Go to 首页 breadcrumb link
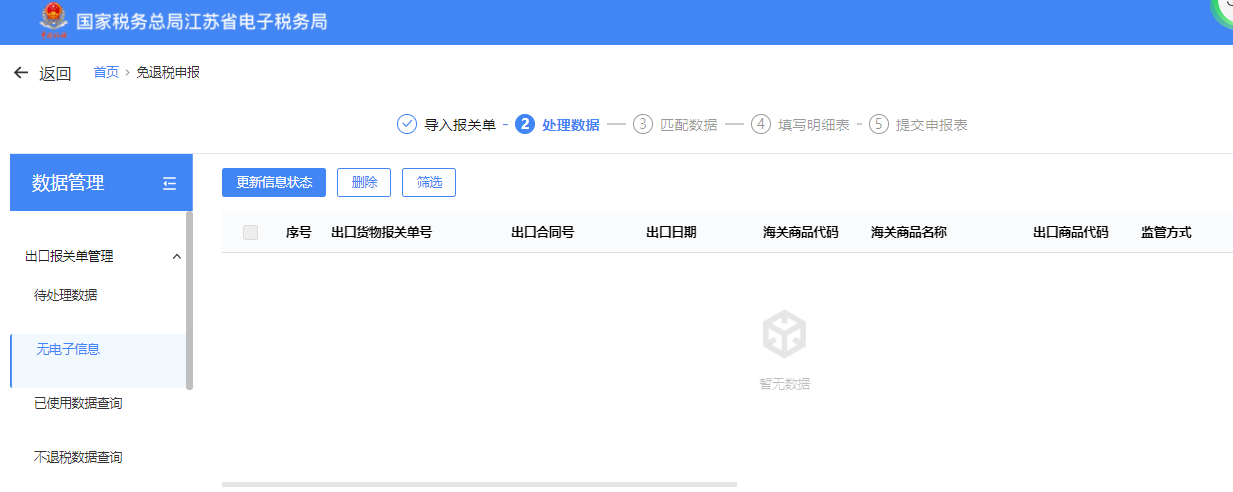Viewport: 1233px width, 492px height. point(106,72)
